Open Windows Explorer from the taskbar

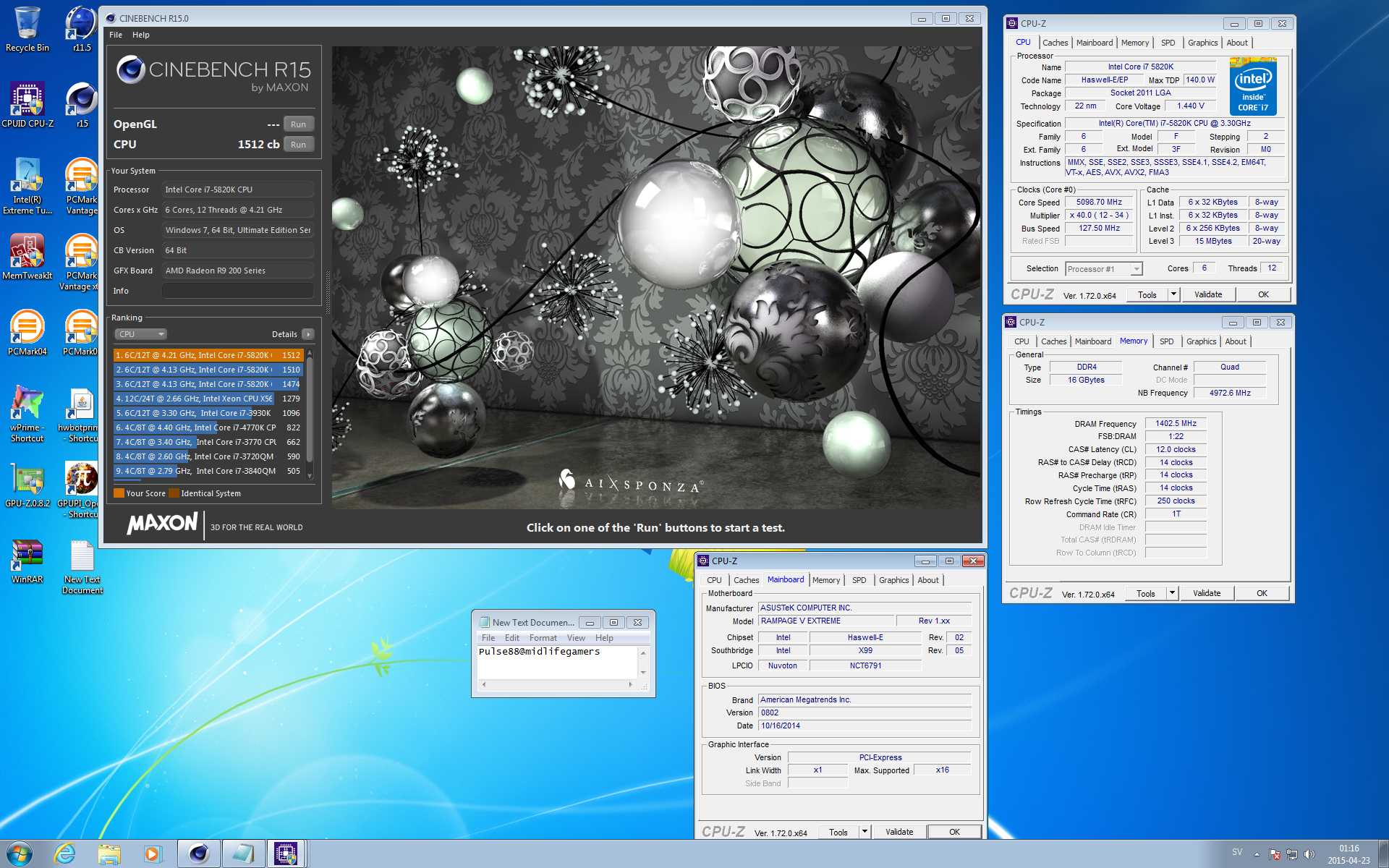[109, 854]
